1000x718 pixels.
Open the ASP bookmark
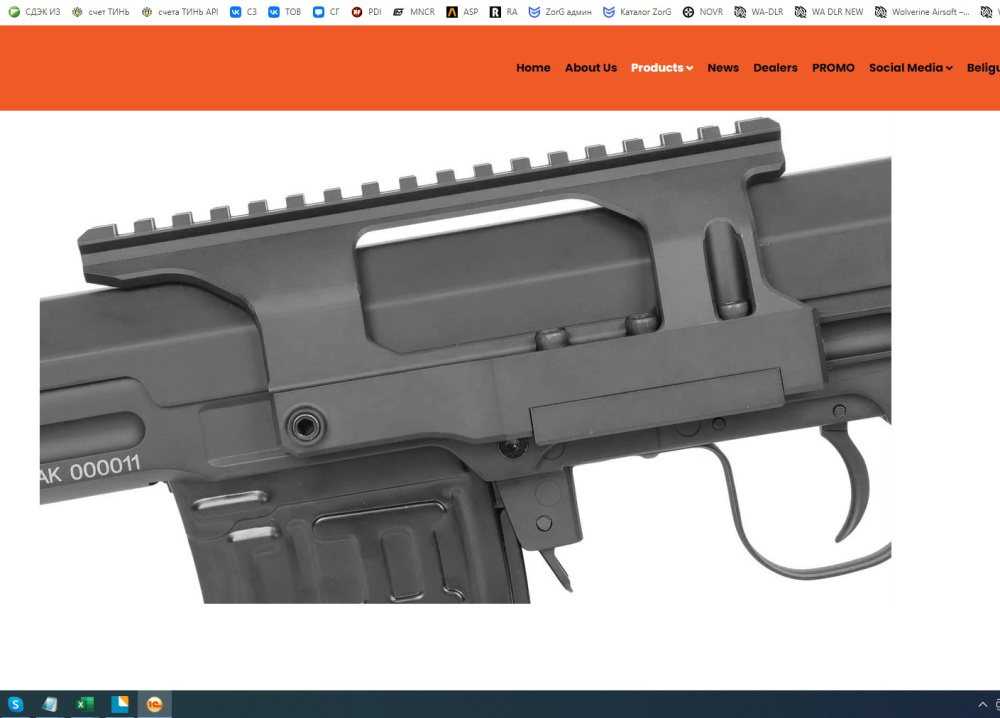pos(462,11)
